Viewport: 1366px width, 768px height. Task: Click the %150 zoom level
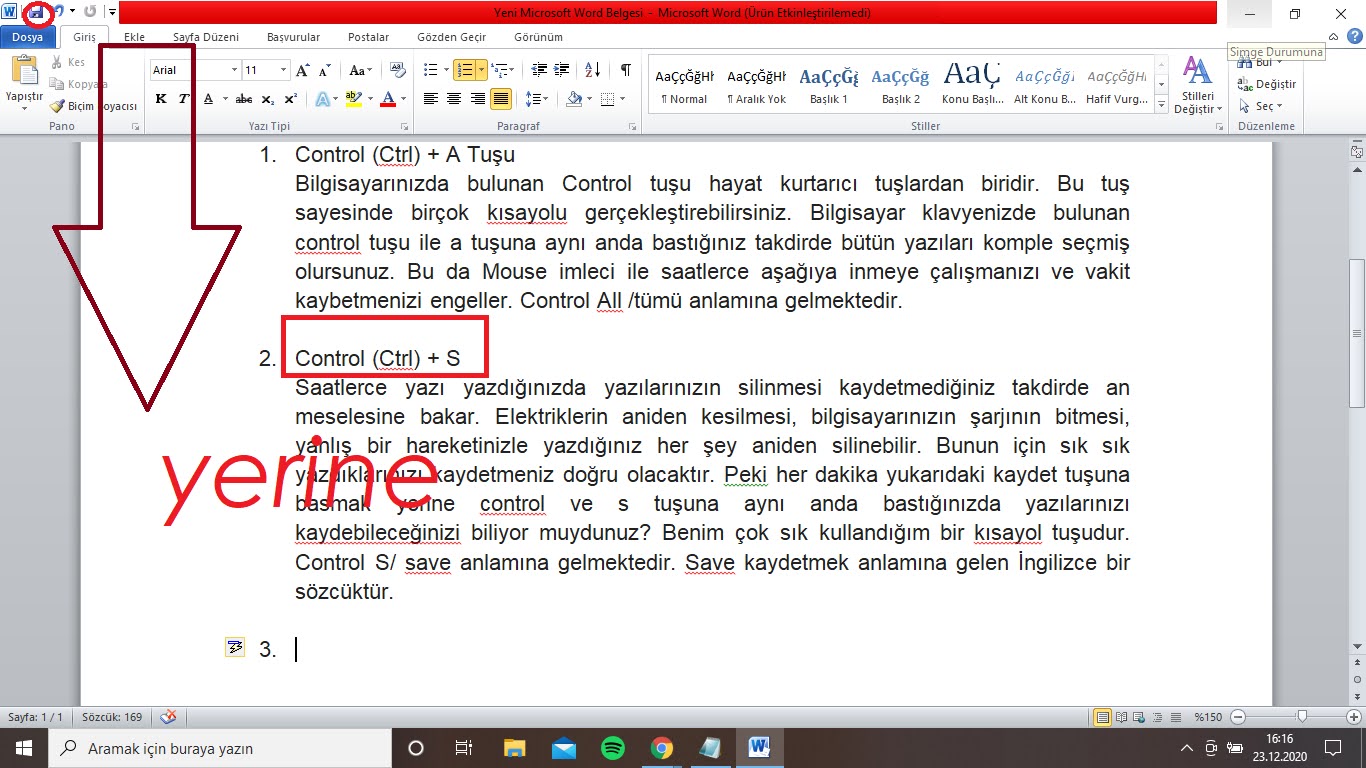(x=1207, y=717)
